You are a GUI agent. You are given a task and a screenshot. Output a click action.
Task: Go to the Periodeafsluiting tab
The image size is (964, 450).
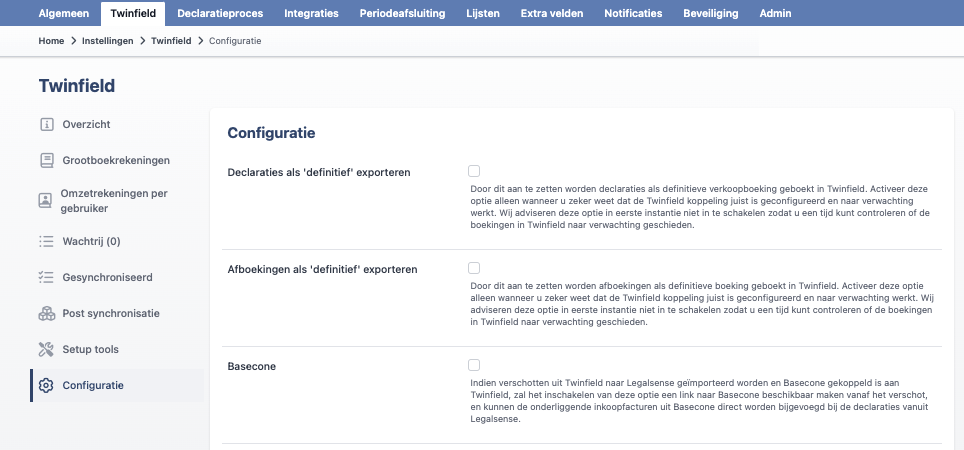tap(403, 13)
